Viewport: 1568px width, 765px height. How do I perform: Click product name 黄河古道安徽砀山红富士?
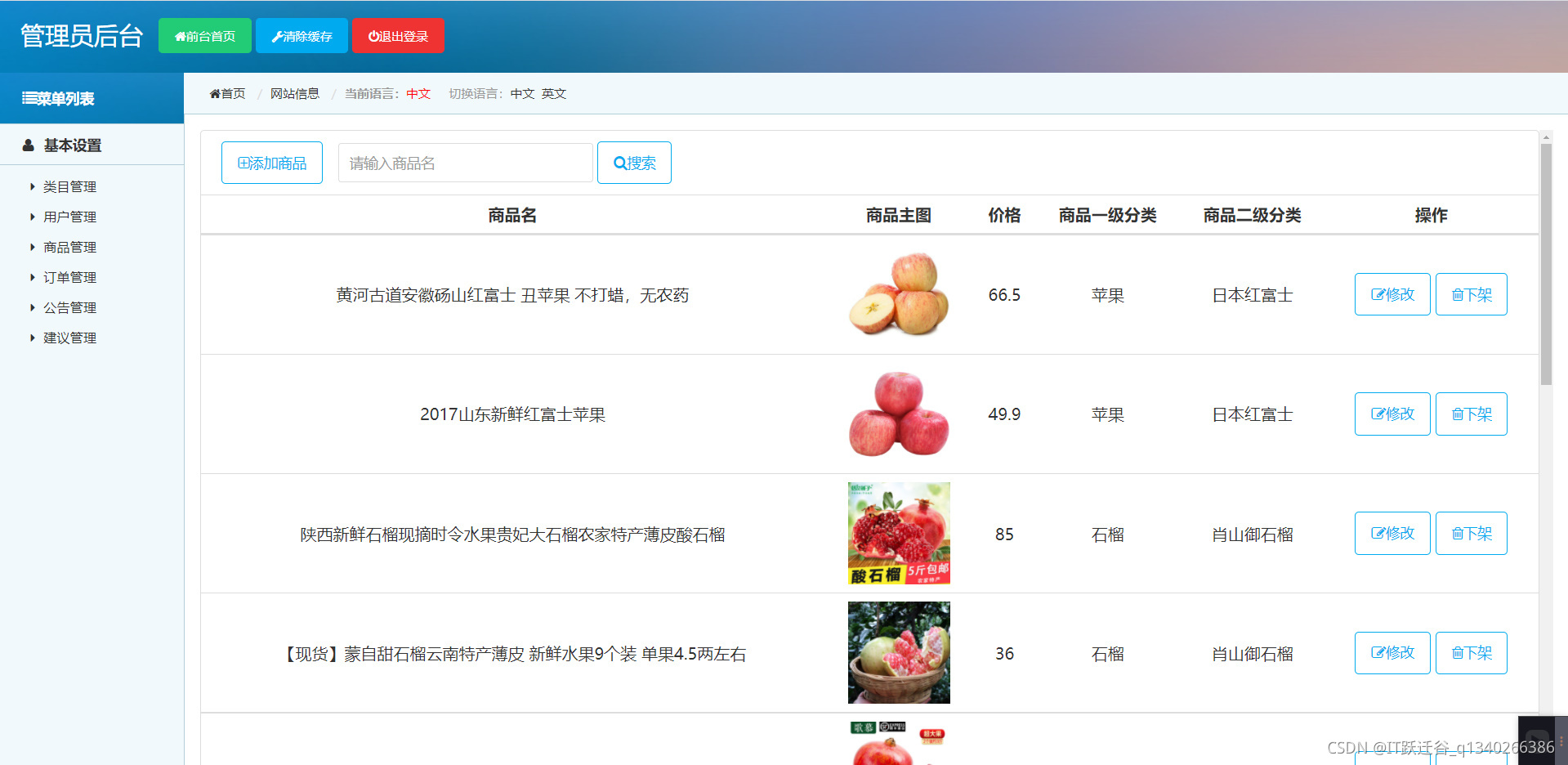point(512,295)
